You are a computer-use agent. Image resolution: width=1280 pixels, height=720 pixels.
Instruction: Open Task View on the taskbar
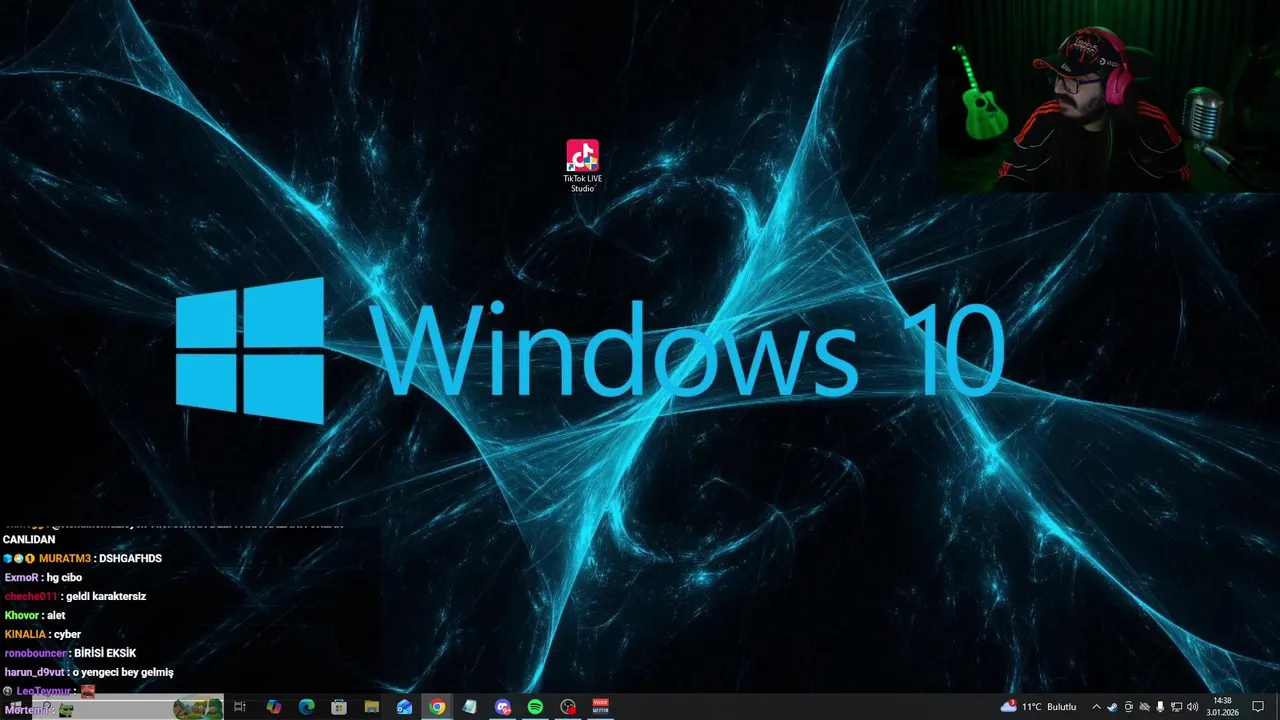pyautogui.click(x=240, y=707)
